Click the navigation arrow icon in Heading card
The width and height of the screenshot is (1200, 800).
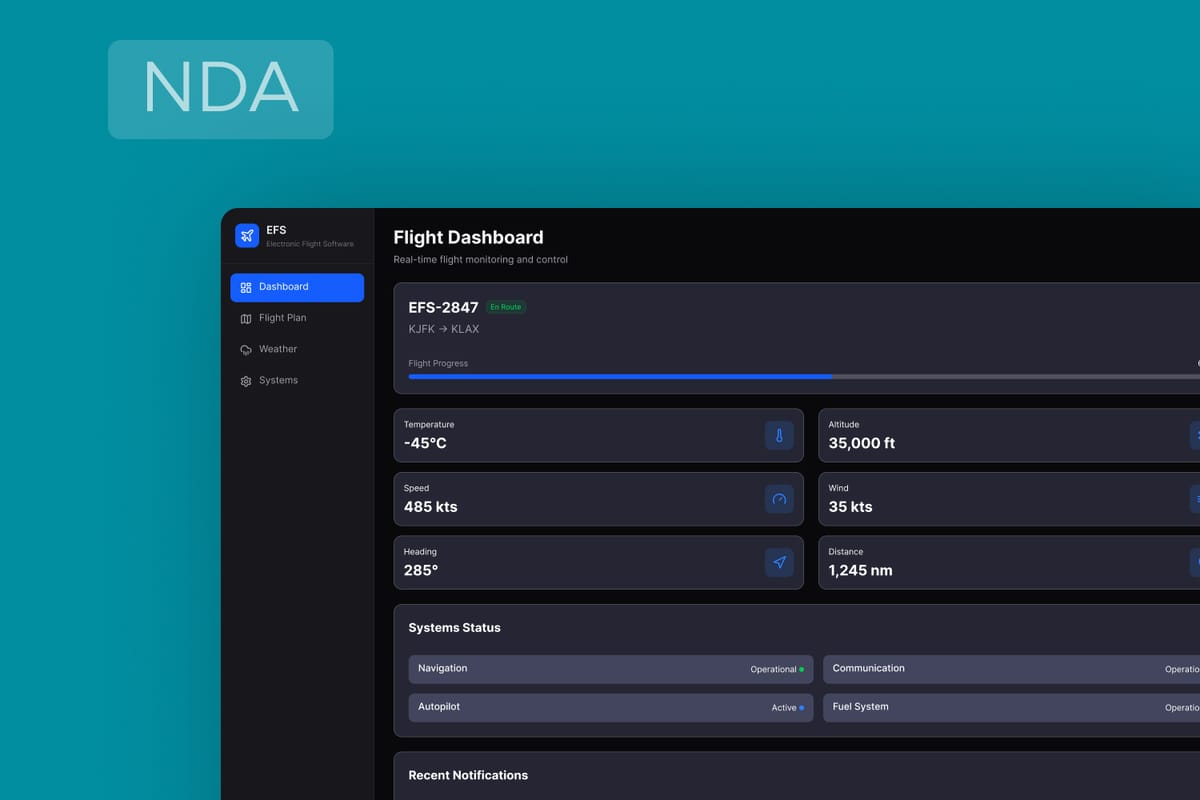click(x=779, y=562)
